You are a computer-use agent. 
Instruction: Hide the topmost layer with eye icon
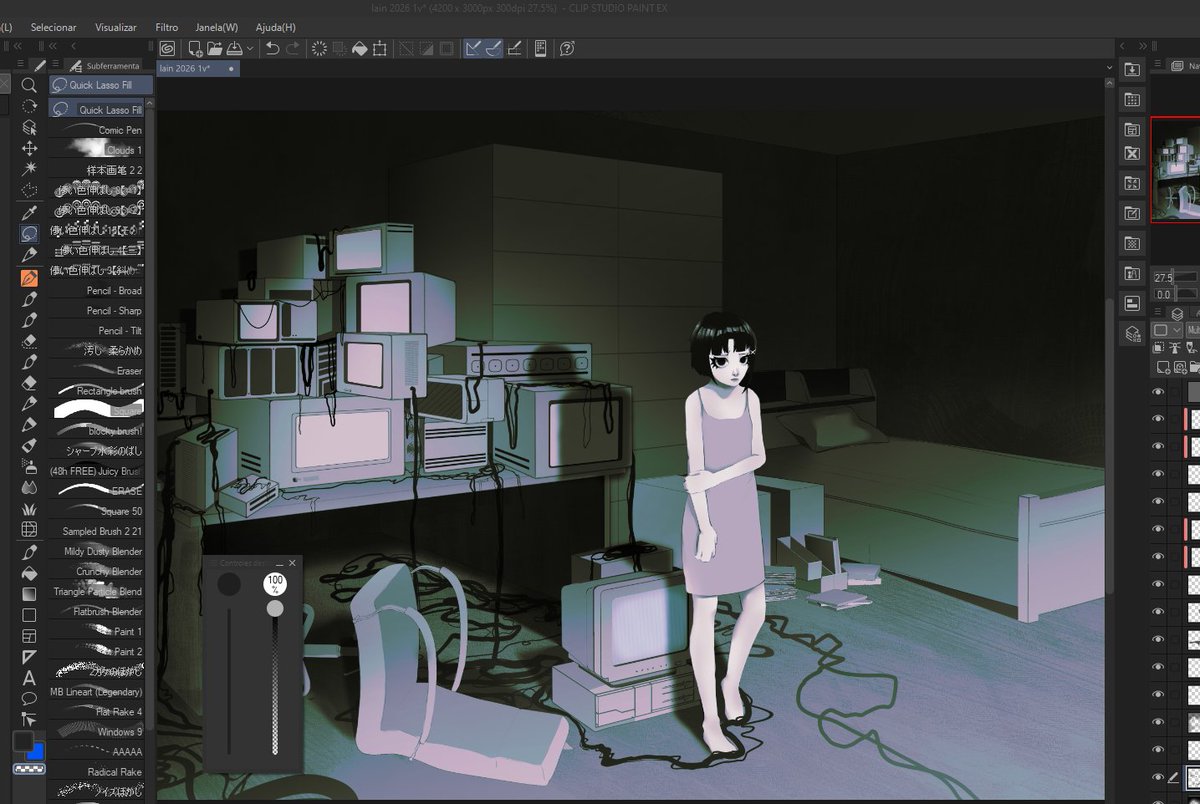click(x=1158, y=391)
